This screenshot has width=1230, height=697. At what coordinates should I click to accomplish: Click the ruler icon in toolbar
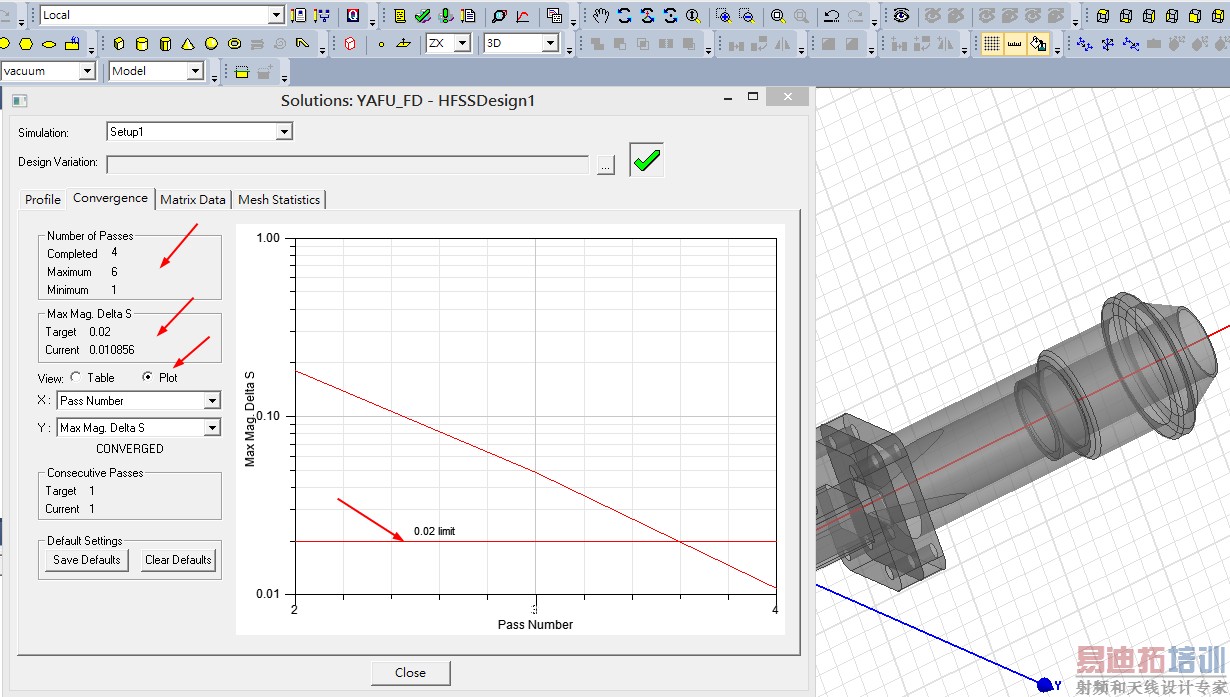tap(1015, 44)
